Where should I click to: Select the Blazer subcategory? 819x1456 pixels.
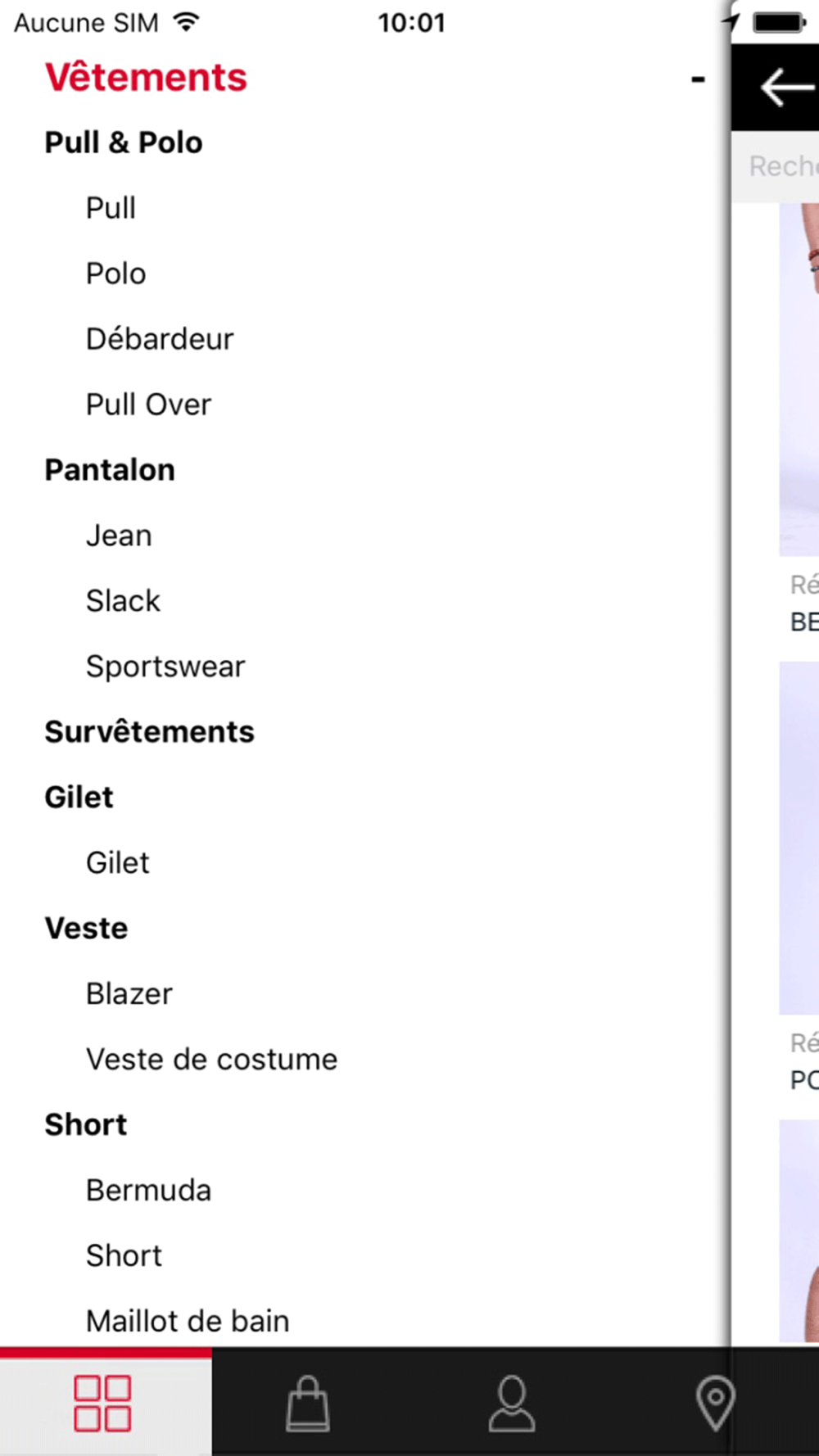(x=129, y=994)
